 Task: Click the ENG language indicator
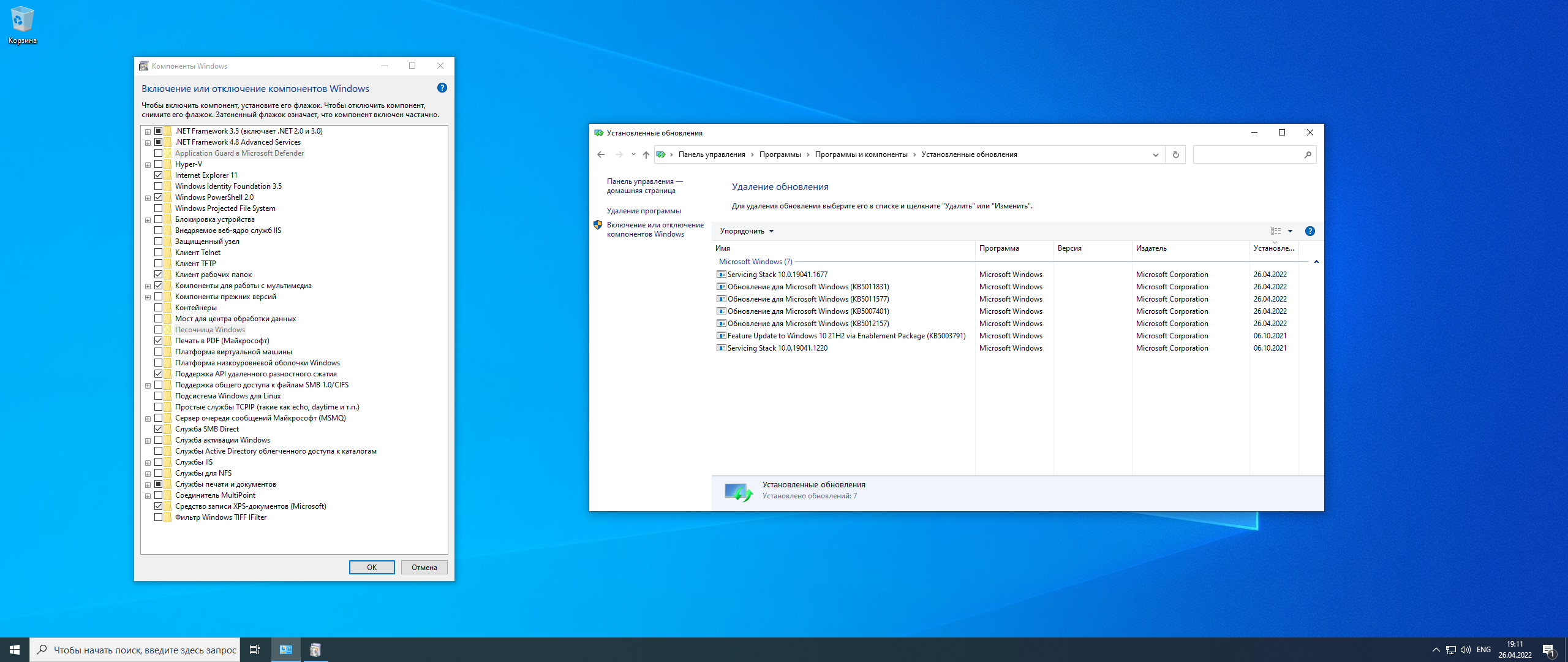(1483, 650)
